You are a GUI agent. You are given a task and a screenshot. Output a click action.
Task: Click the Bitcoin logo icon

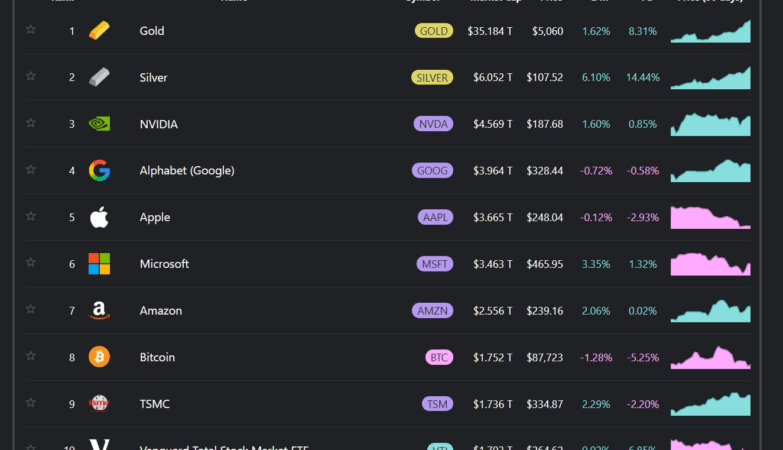[x=99, y=357]
